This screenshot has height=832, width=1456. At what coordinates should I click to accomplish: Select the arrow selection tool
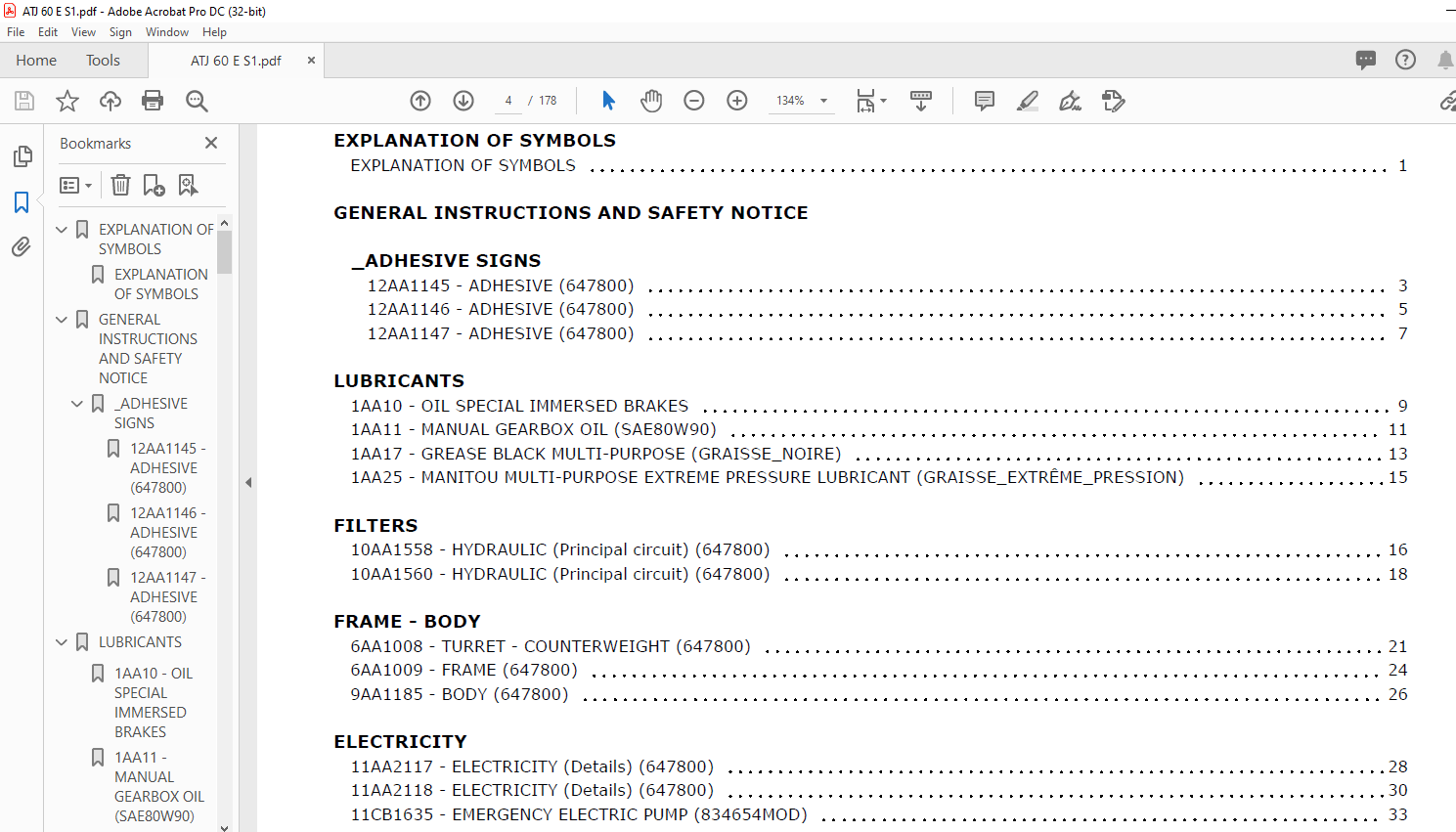coord(608,101)
